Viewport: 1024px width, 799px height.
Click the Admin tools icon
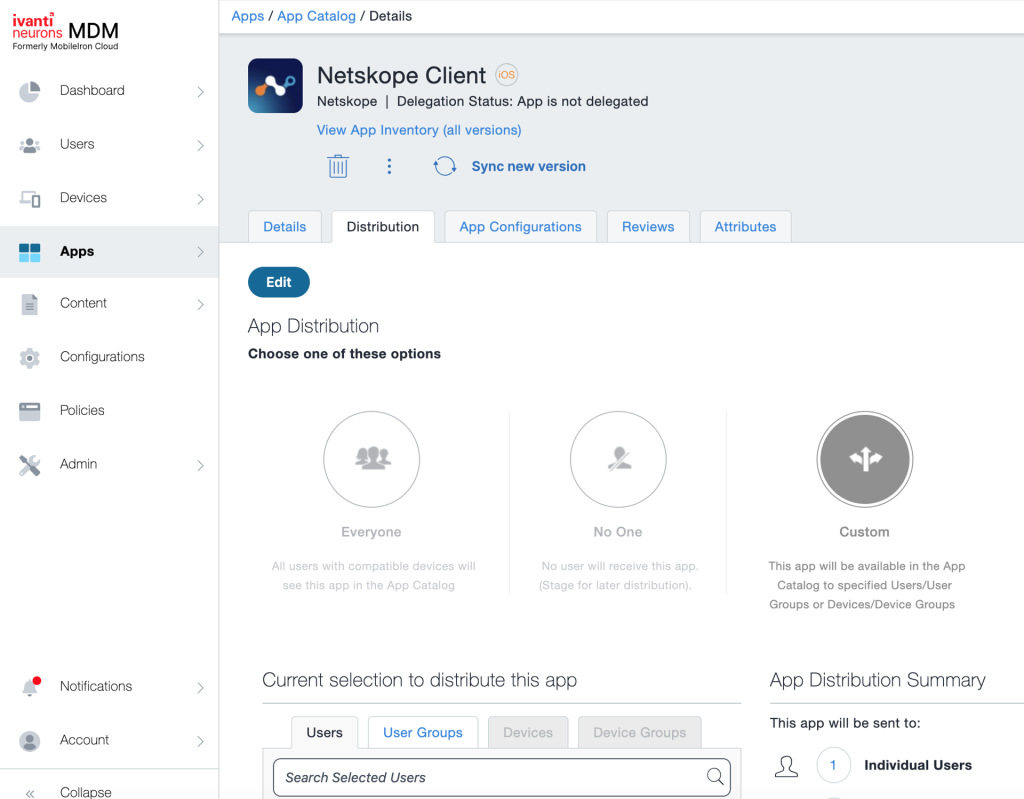[x=29, y=465]
